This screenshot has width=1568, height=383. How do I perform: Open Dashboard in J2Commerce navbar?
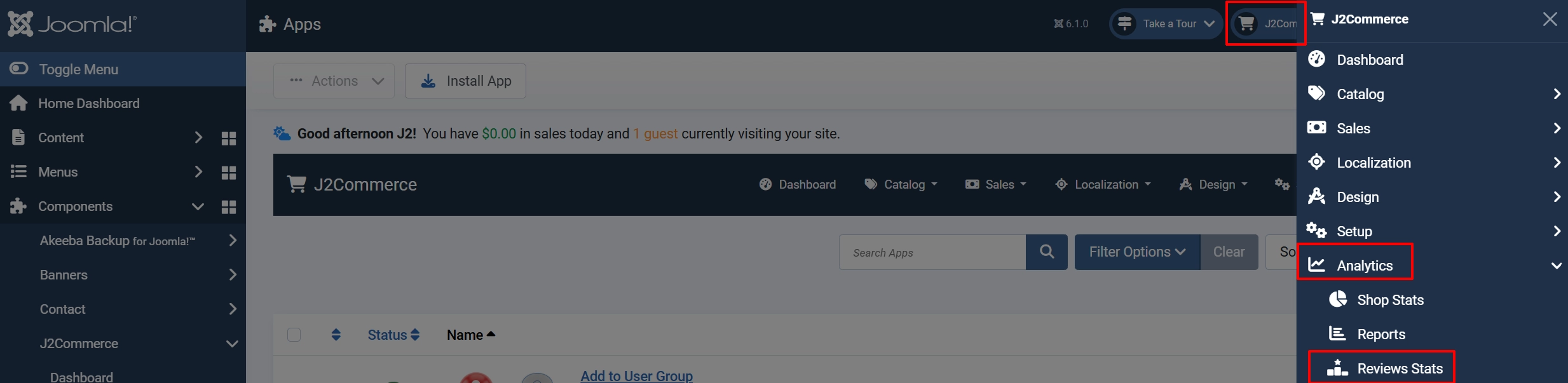(x=798, y=184)
